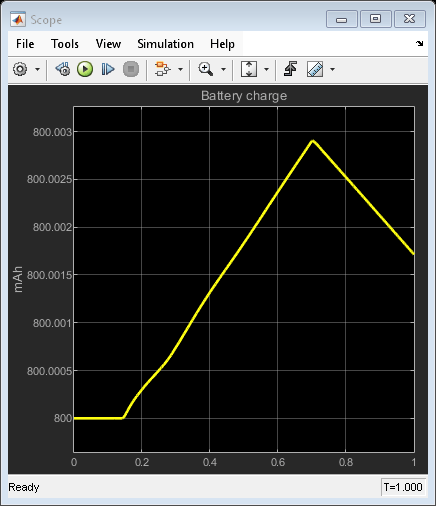Toggle the Cursor Measurements ruler icon
Screen dimensions: 436x506
[315, 69]
